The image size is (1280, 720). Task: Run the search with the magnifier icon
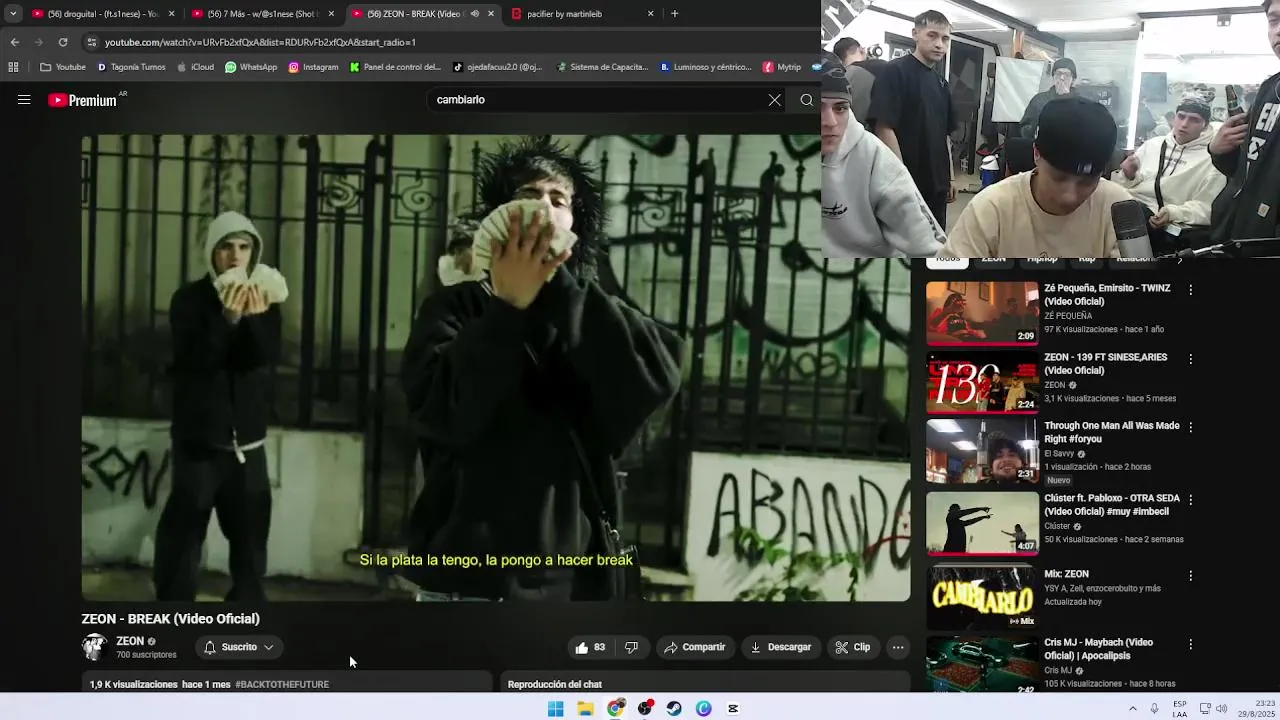pyautogui.click(x=807, y=100)
